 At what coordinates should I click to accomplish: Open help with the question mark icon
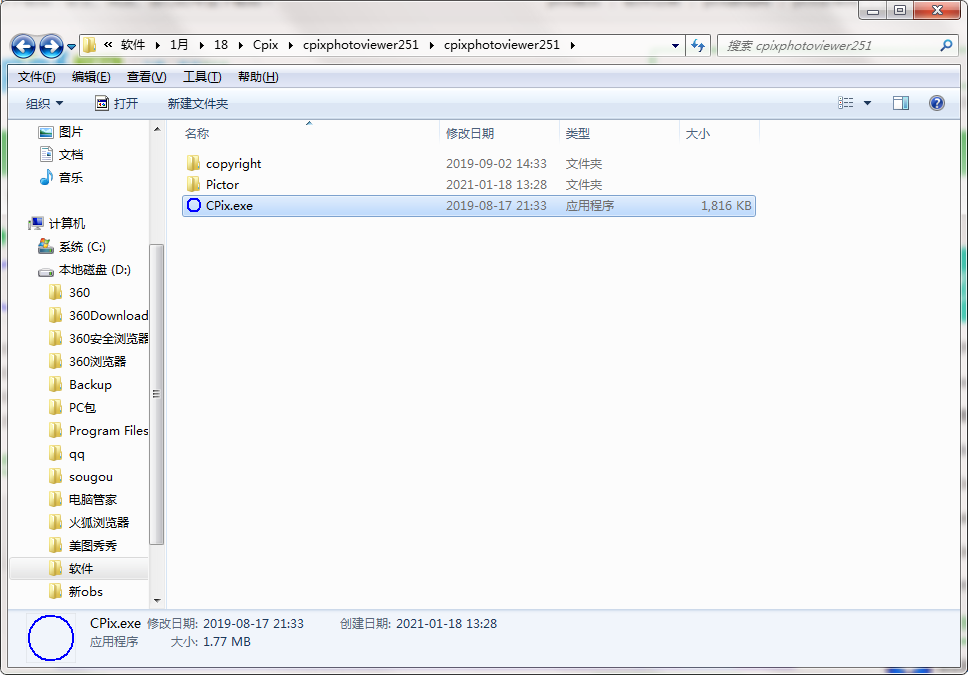pyautogui.click(x=937, y=103)
